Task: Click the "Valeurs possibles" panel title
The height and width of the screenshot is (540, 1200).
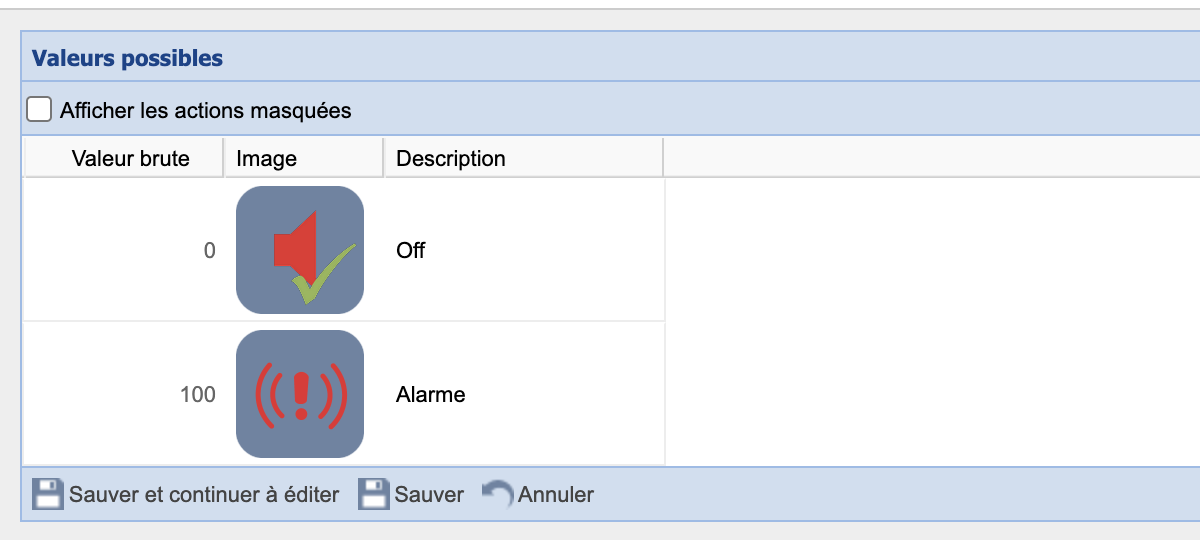Action: click(127, 59)
